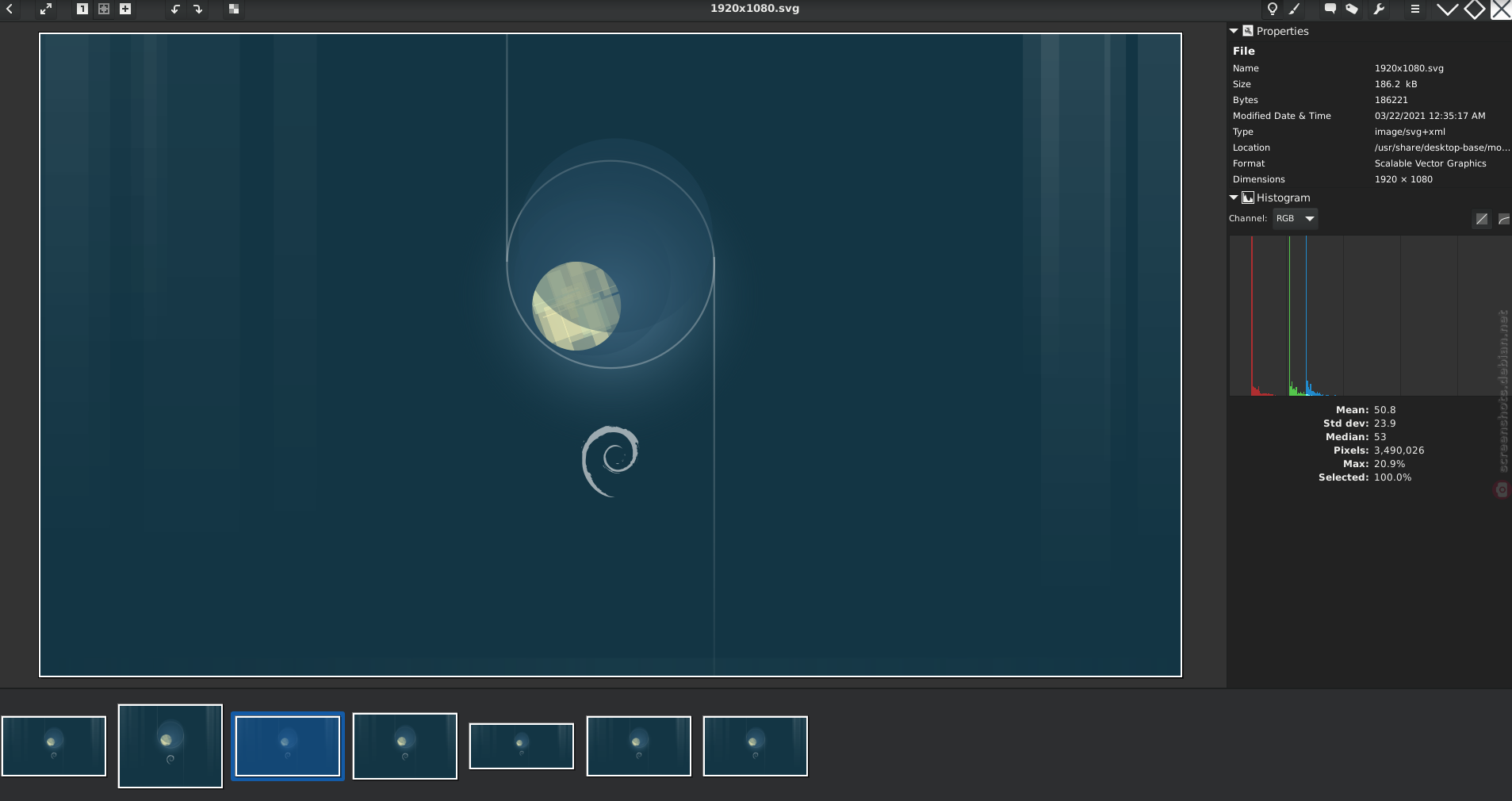Open image editing tools brush icon
The width and height of the screenshot is (1512, 801).
point(1295,9)
